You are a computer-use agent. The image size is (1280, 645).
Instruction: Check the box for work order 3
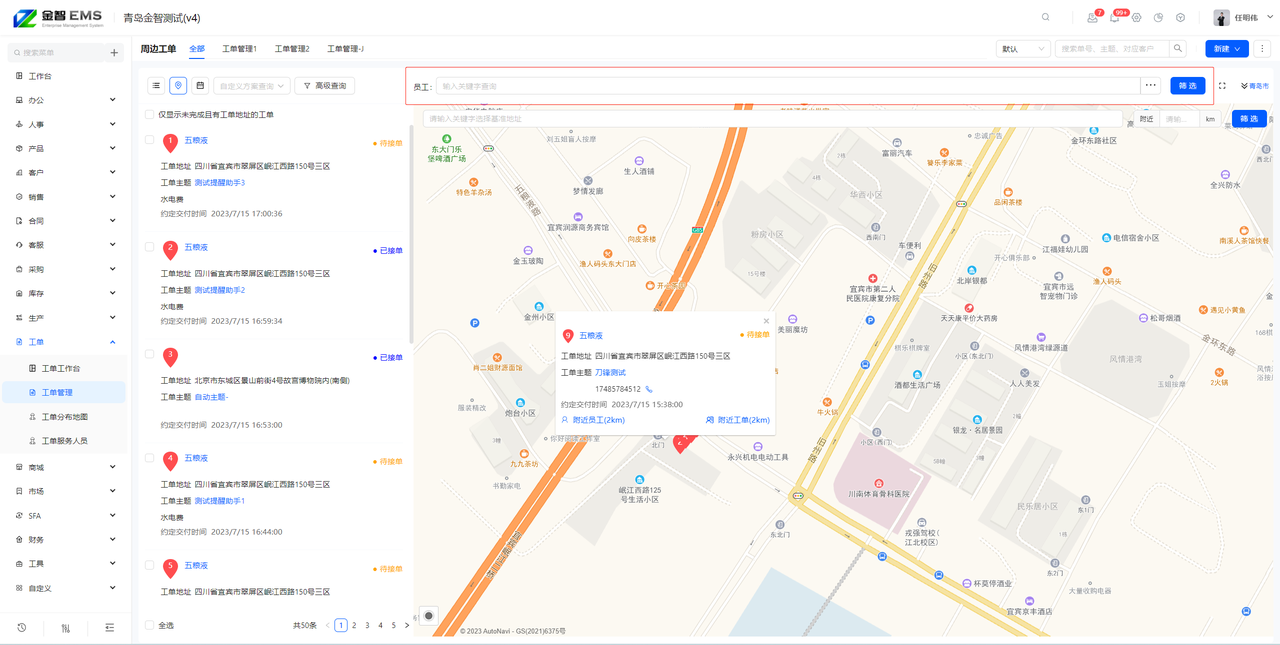[x=150, y=354]
